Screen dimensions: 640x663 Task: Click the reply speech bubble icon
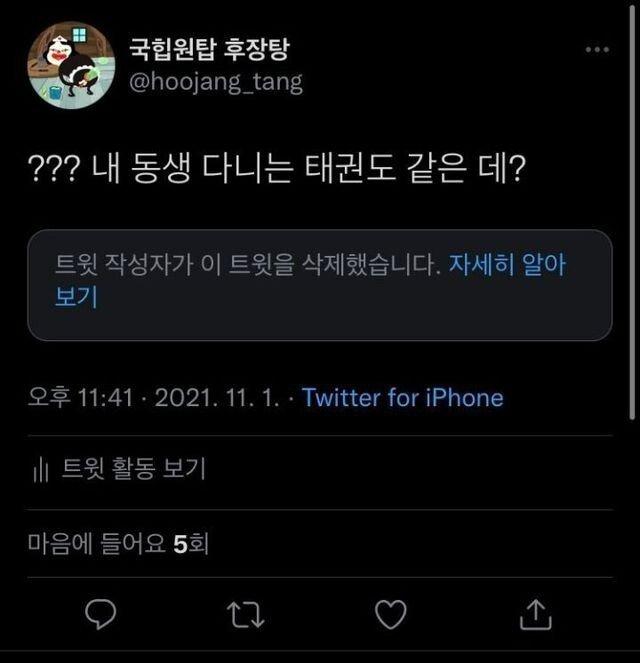[101, 612]
